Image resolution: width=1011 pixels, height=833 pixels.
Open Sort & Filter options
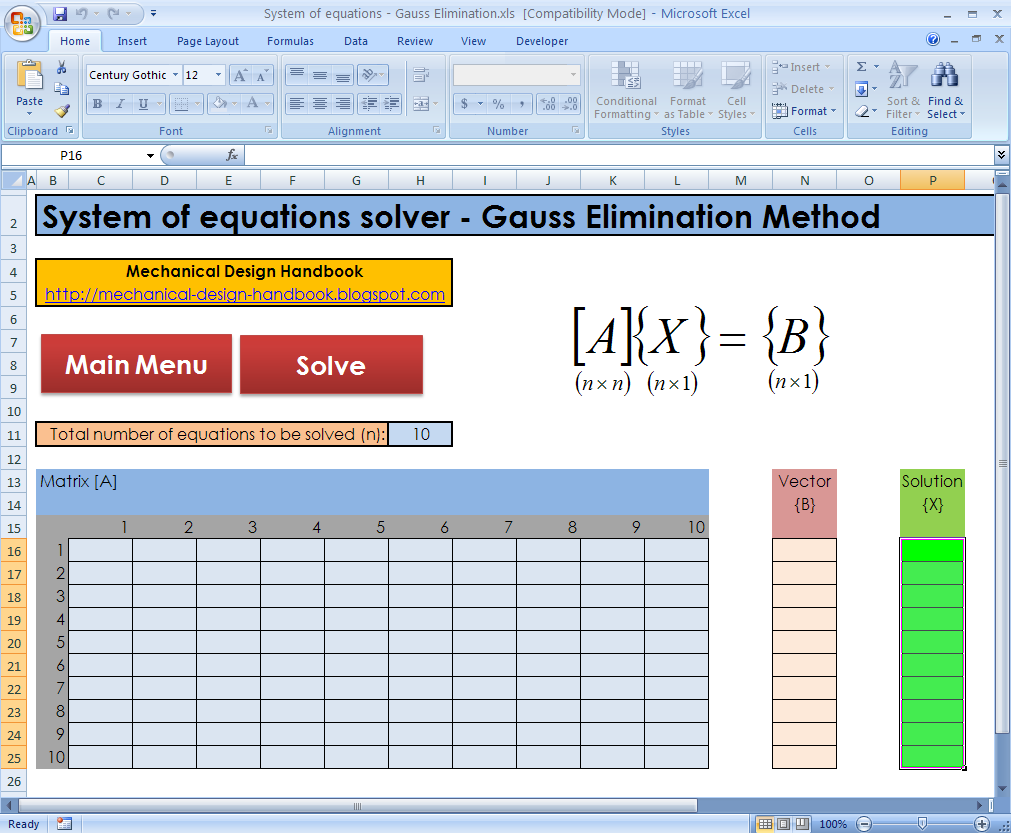point(902,90)
